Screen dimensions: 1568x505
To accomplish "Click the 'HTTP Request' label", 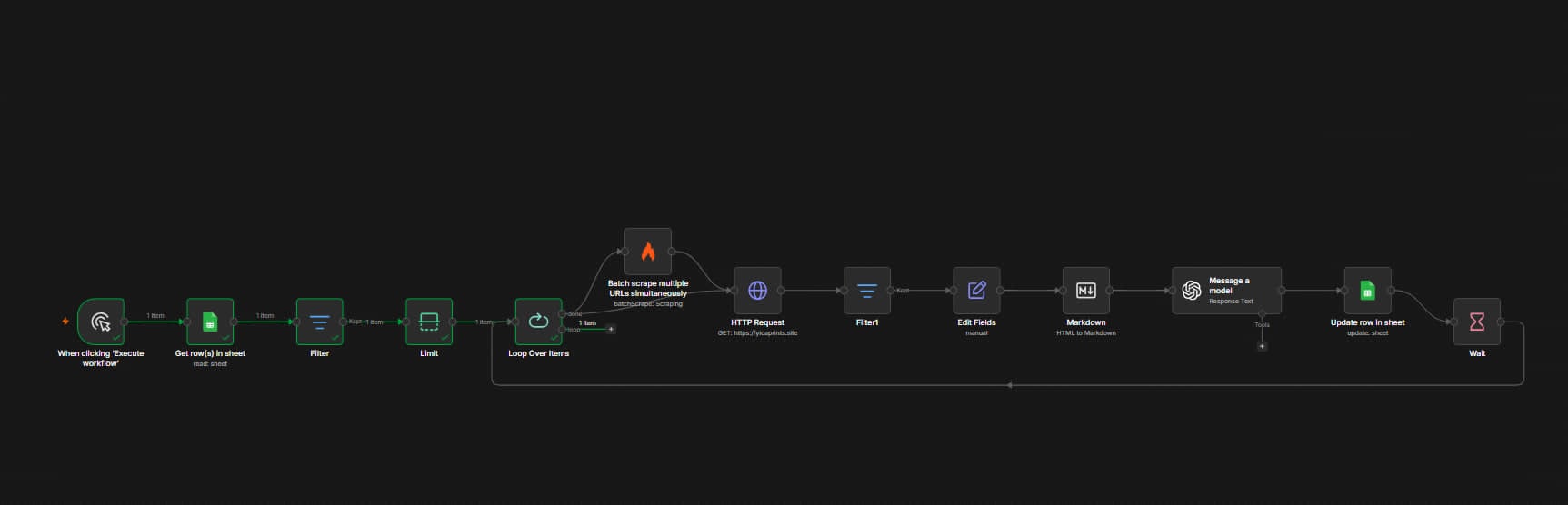I will coord(757,322).
